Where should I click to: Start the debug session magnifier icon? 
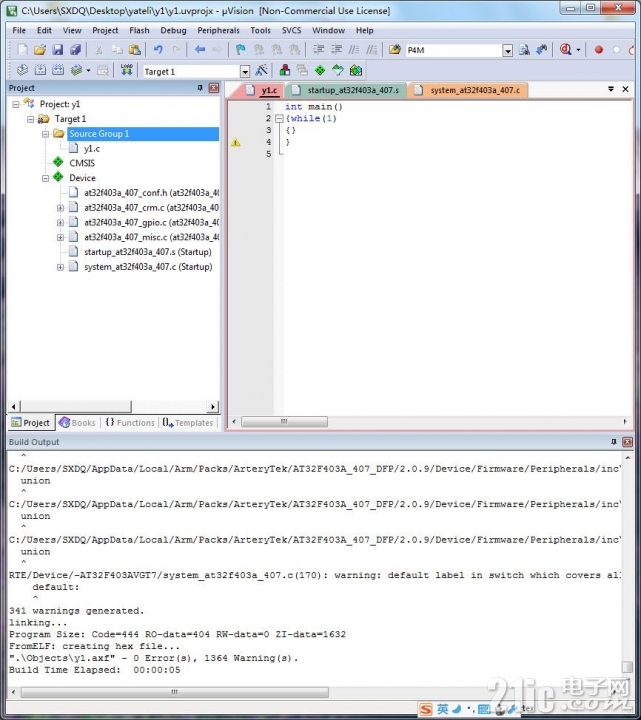point(566,50)
